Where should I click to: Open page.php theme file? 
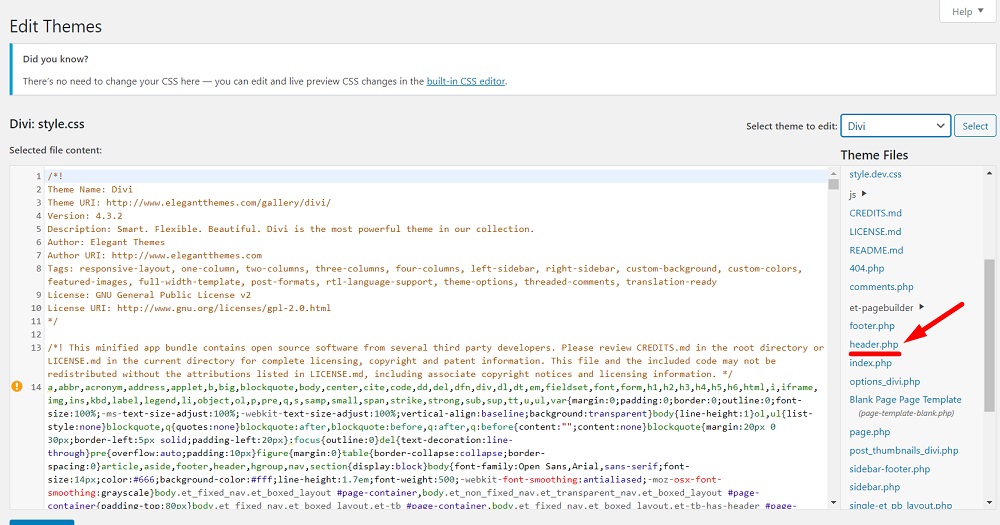tap(869, 432)
